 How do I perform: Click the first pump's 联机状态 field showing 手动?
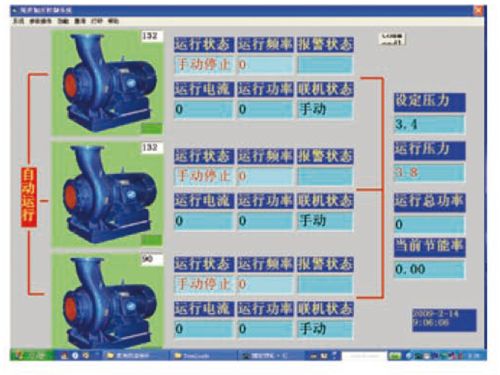coord(325,110)
